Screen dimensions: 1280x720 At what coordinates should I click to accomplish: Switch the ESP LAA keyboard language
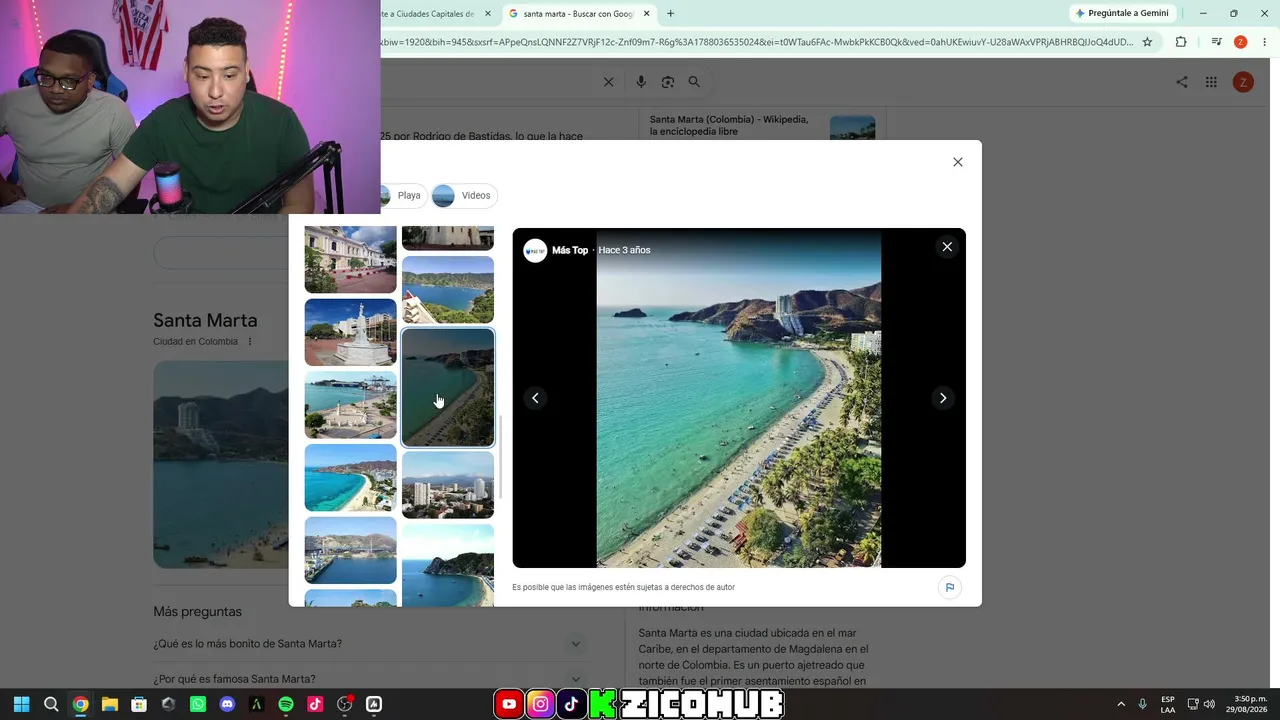coord(1168,704)
